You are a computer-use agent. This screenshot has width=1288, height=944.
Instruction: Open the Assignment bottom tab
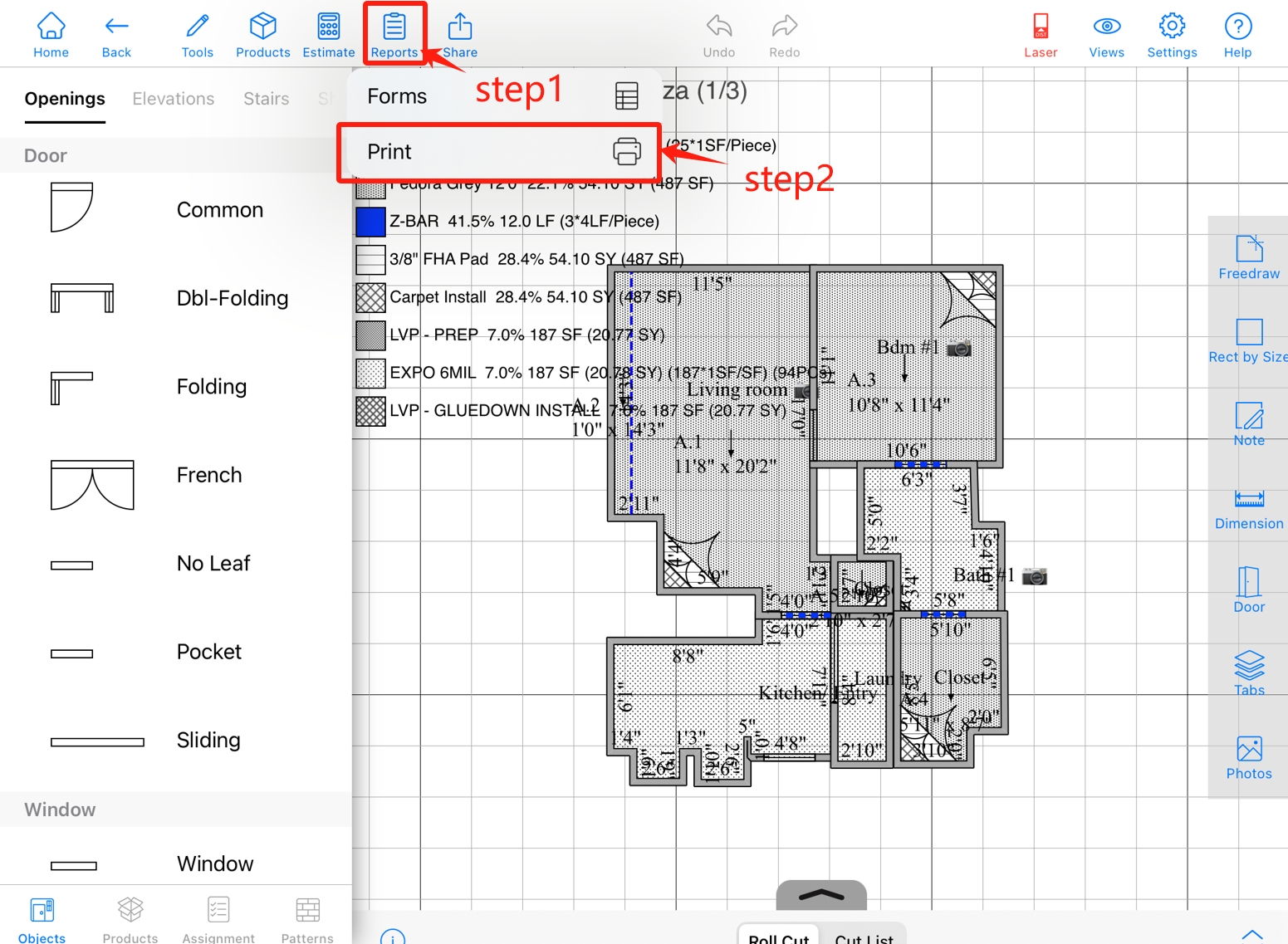tap(218, 921)
